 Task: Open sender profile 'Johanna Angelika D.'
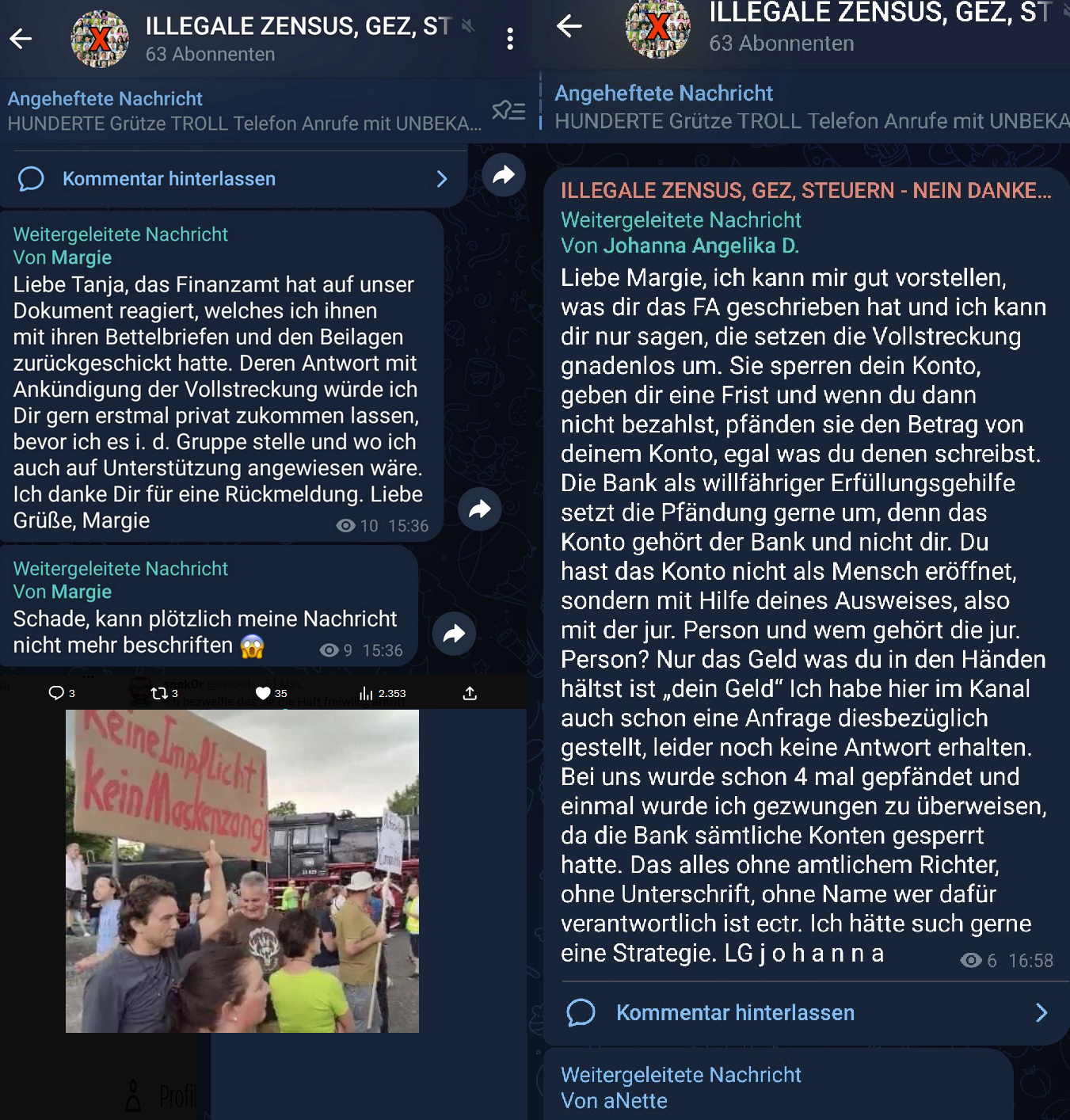pos(701,246)
